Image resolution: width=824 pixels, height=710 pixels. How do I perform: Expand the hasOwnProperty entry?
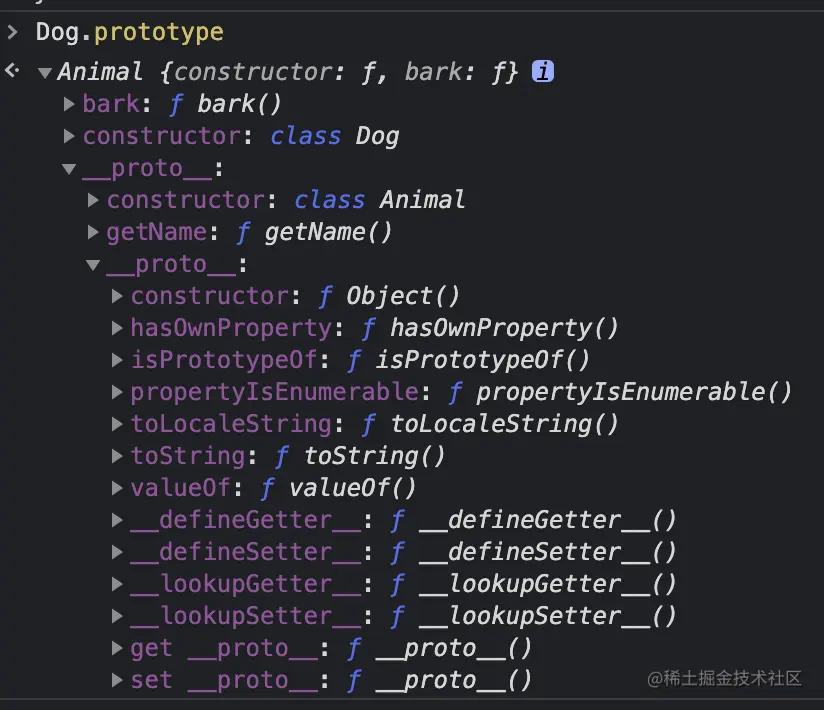pos(118,328)
